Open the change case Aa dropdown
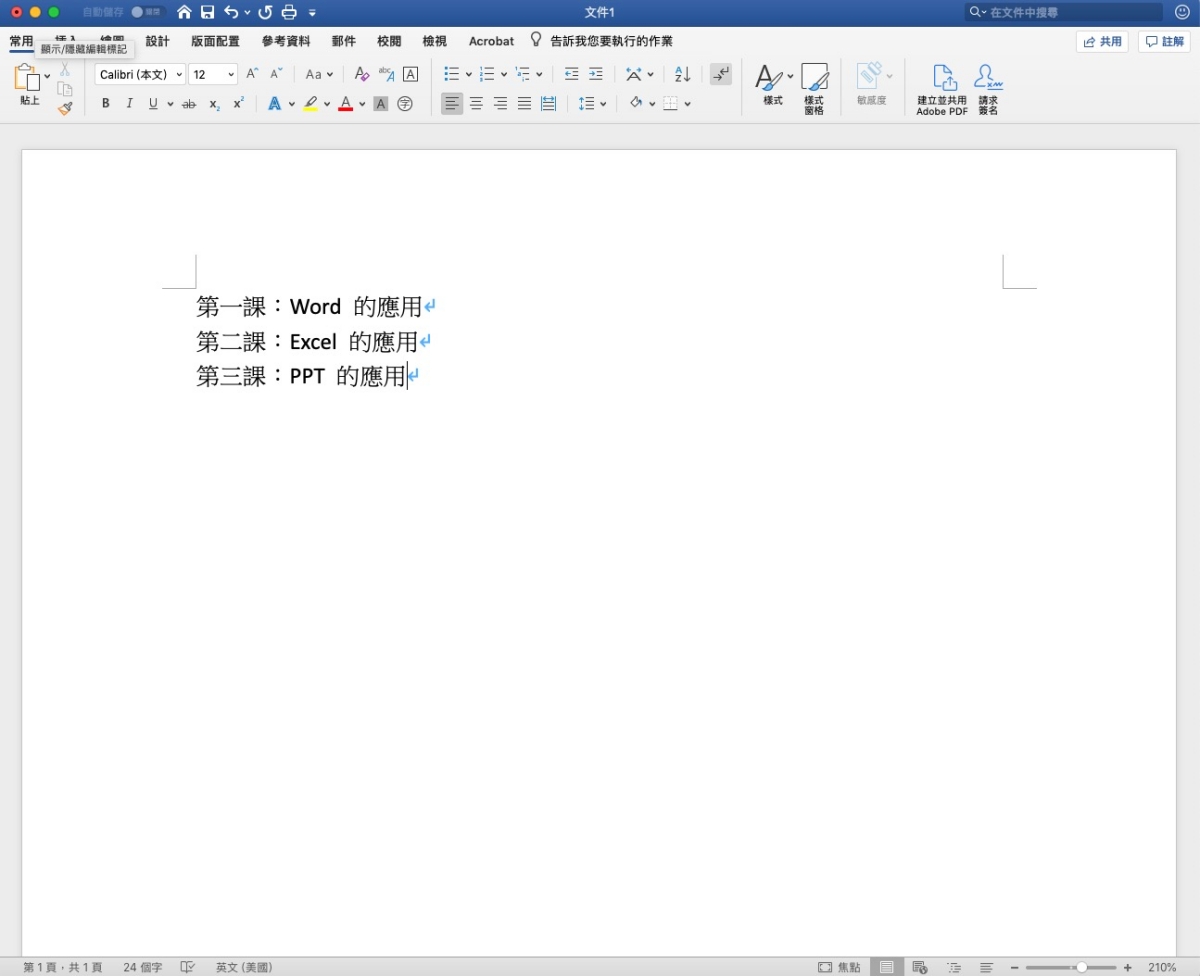This screenshot has width=1200, height=976. tap(320, 74)
